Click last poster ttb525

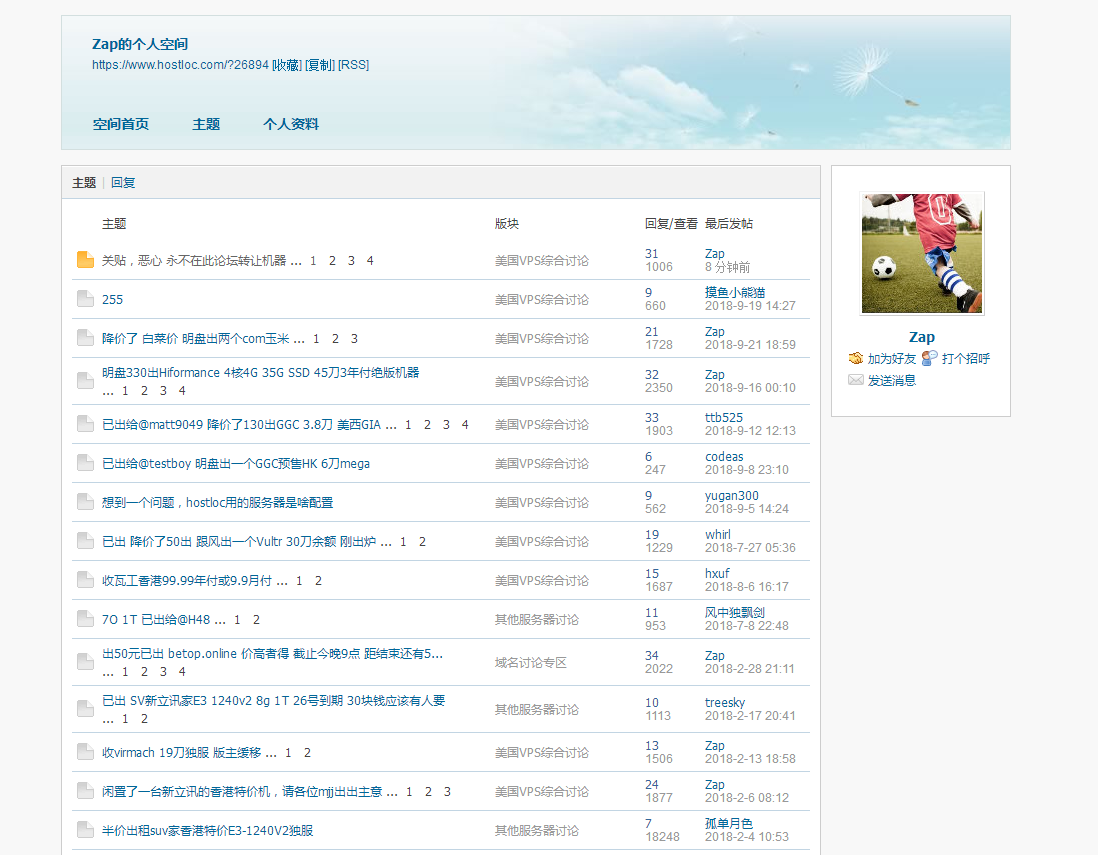pos(723,417)
